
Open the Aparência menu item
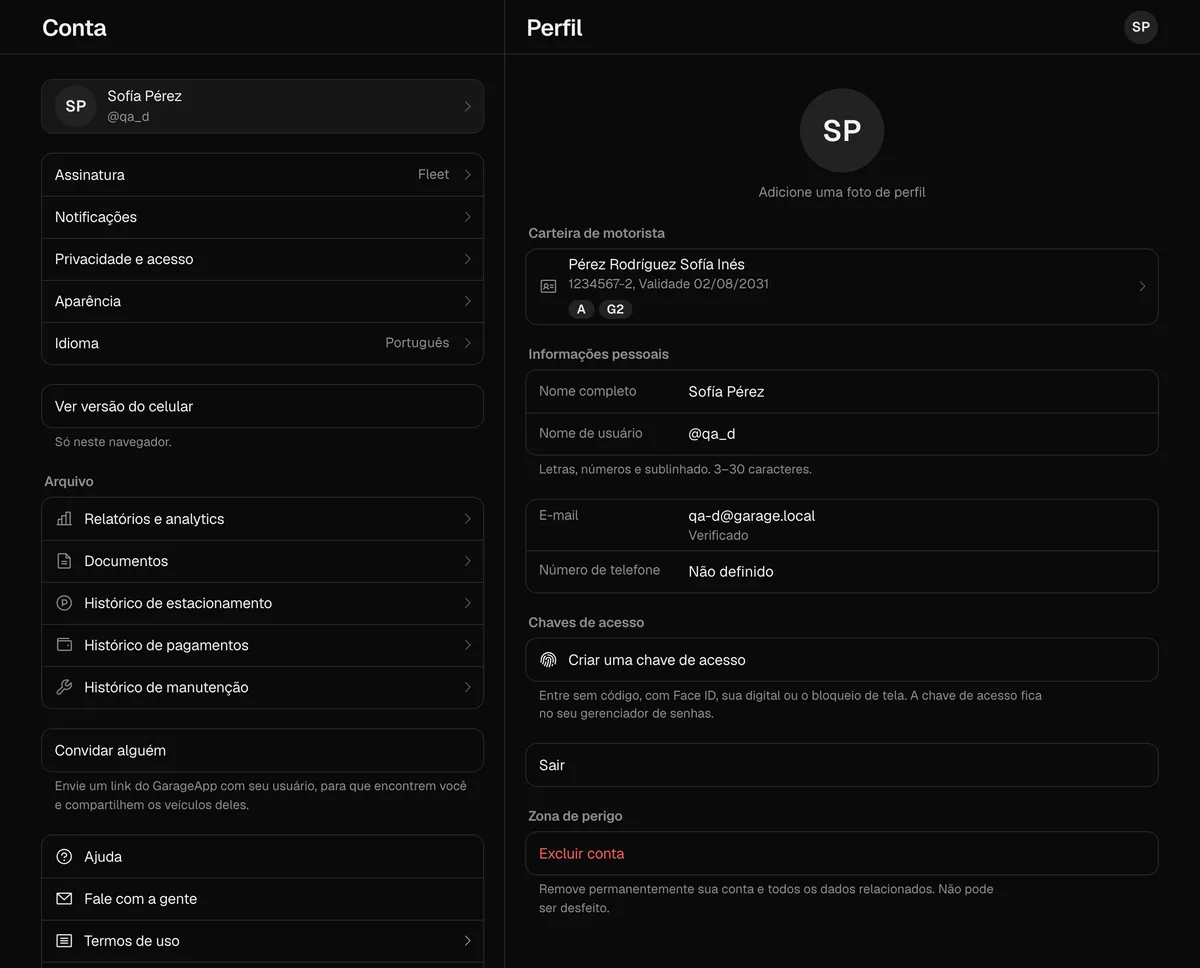262,301
